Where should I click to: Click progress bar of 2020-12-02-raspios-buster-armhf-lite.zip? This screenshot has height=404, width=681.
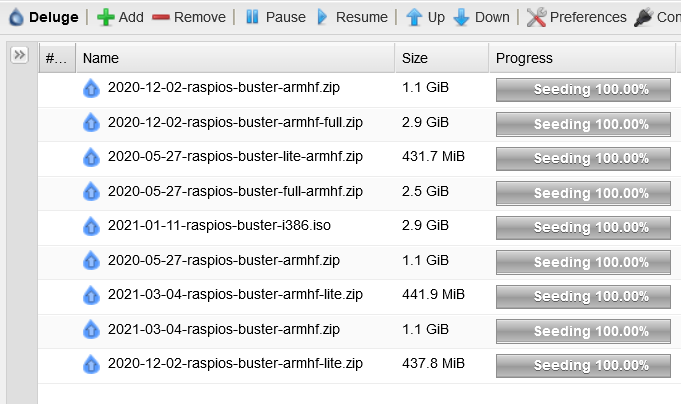coord(583,366)
